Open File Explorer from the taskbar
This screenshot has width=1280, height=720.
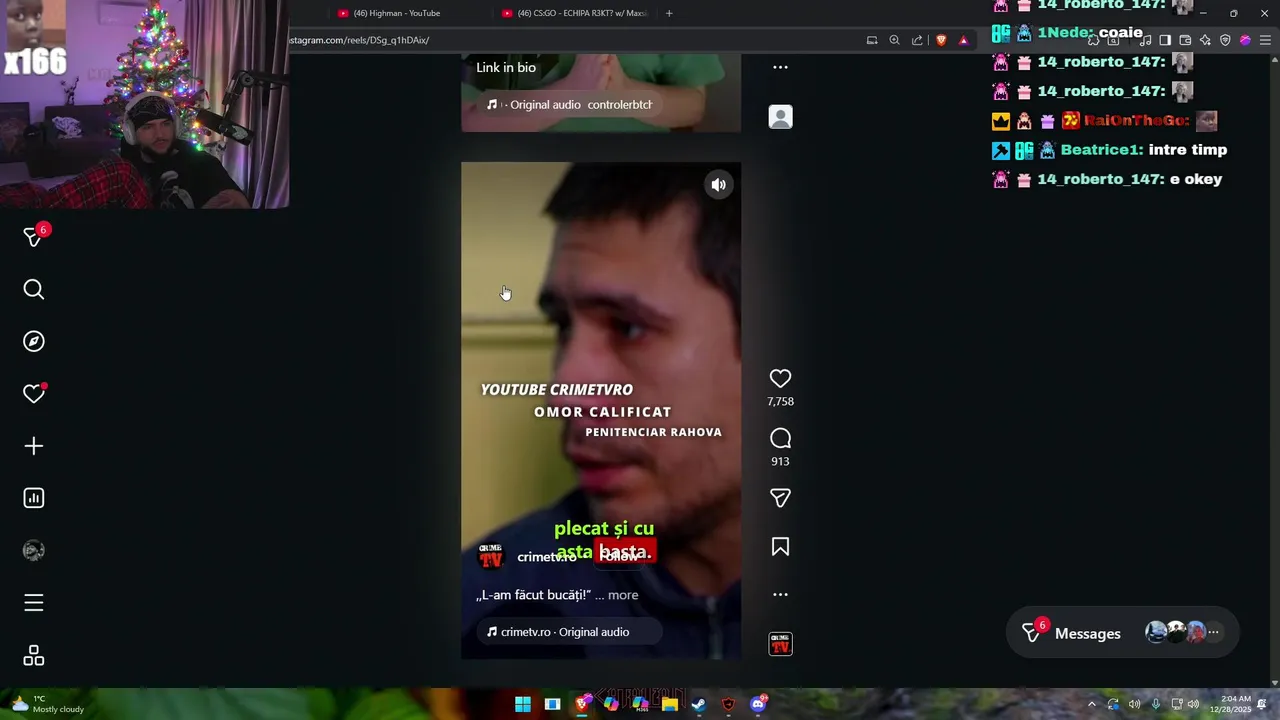click(670, 704)
